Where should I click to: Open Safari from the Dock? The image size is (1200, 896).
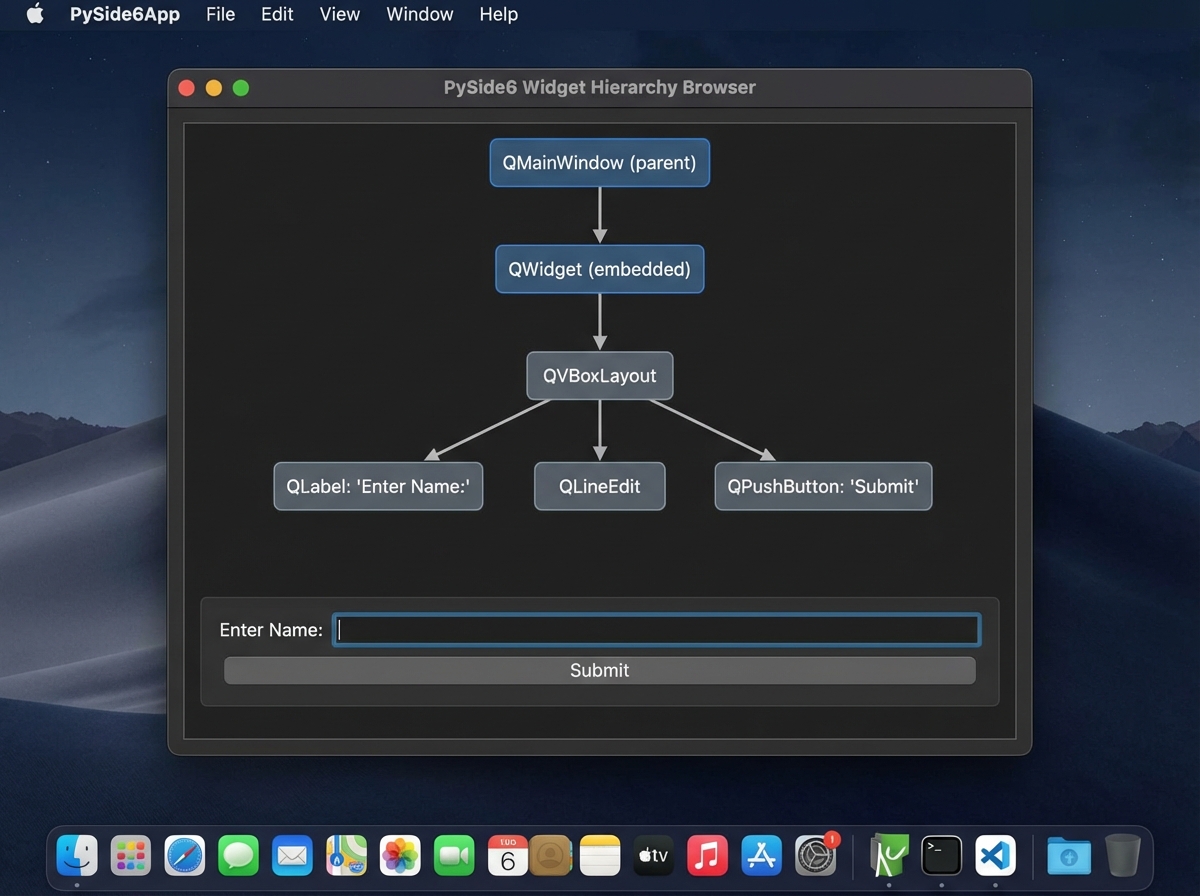[184, 855]
